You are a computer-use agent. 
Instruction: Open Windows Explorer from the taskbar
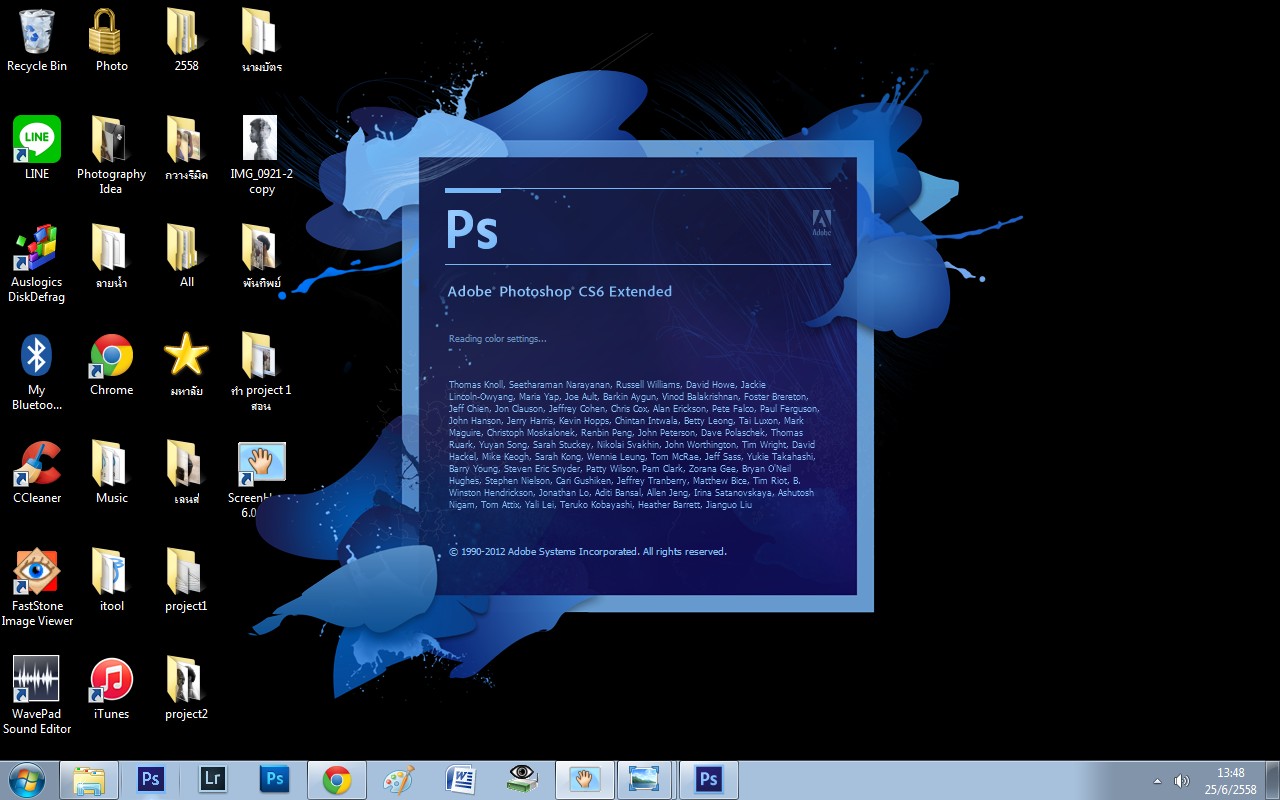(89, 780)
